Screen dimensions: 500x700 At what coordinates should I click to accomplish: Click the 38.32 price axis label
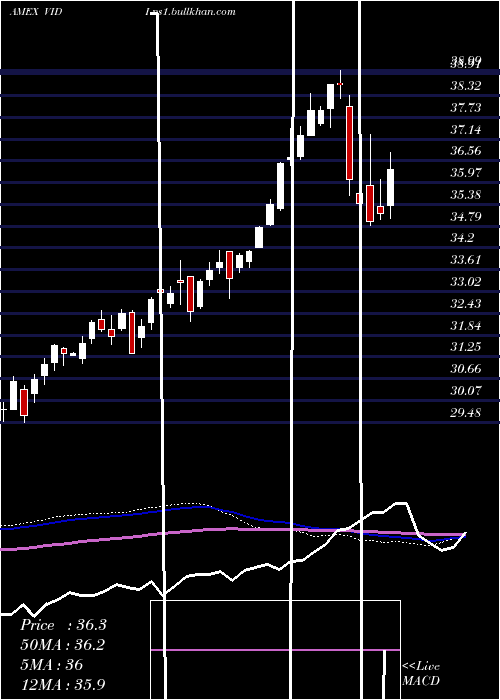point(466,86)
